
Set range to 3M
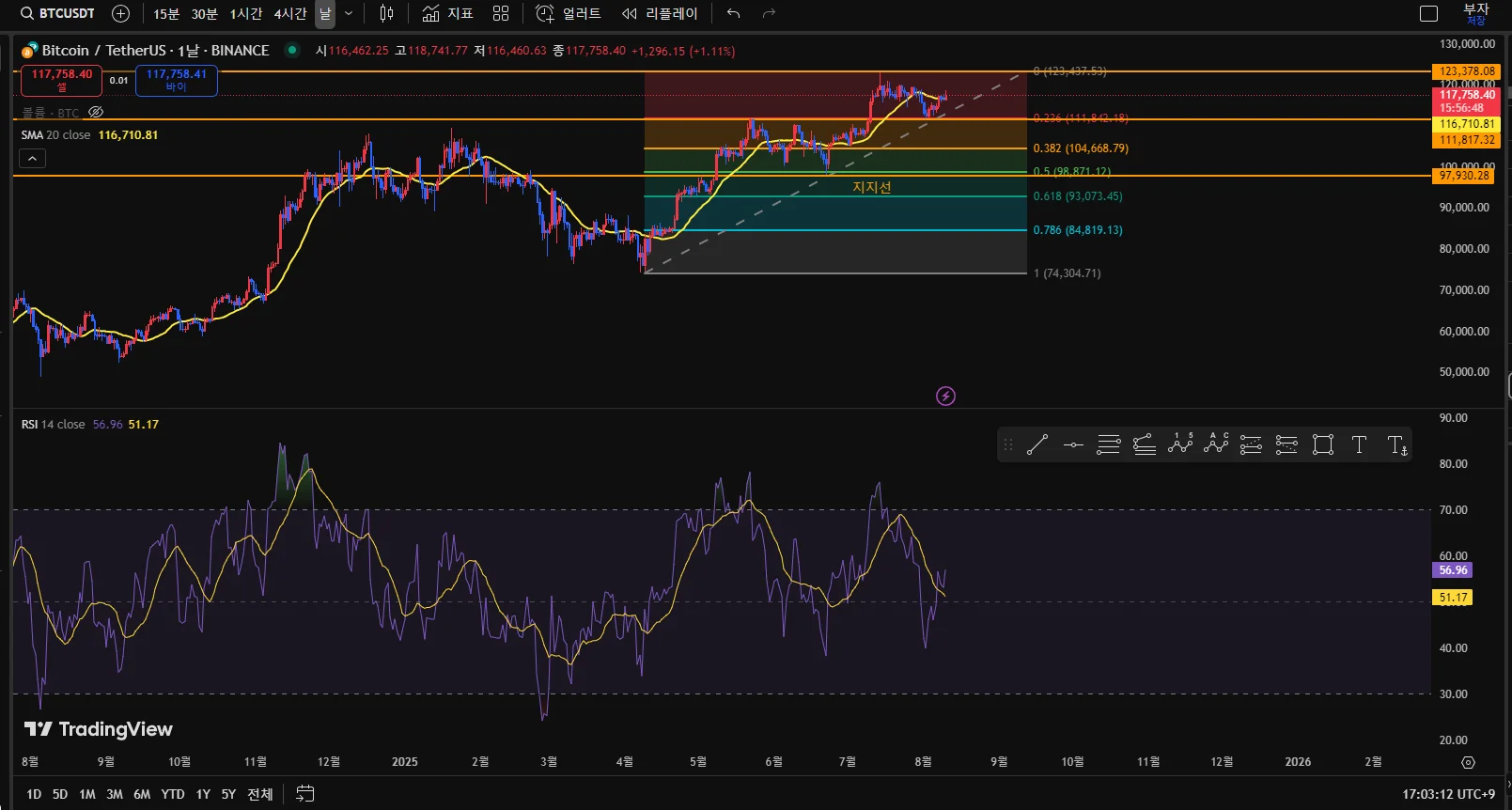pos(115,794)
